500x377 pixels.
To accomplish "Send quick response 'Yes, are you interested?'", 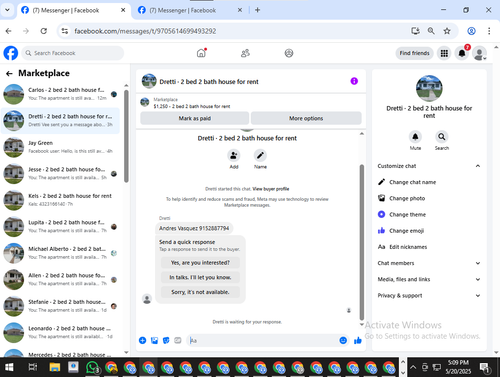I will click(x=200, y=263).
